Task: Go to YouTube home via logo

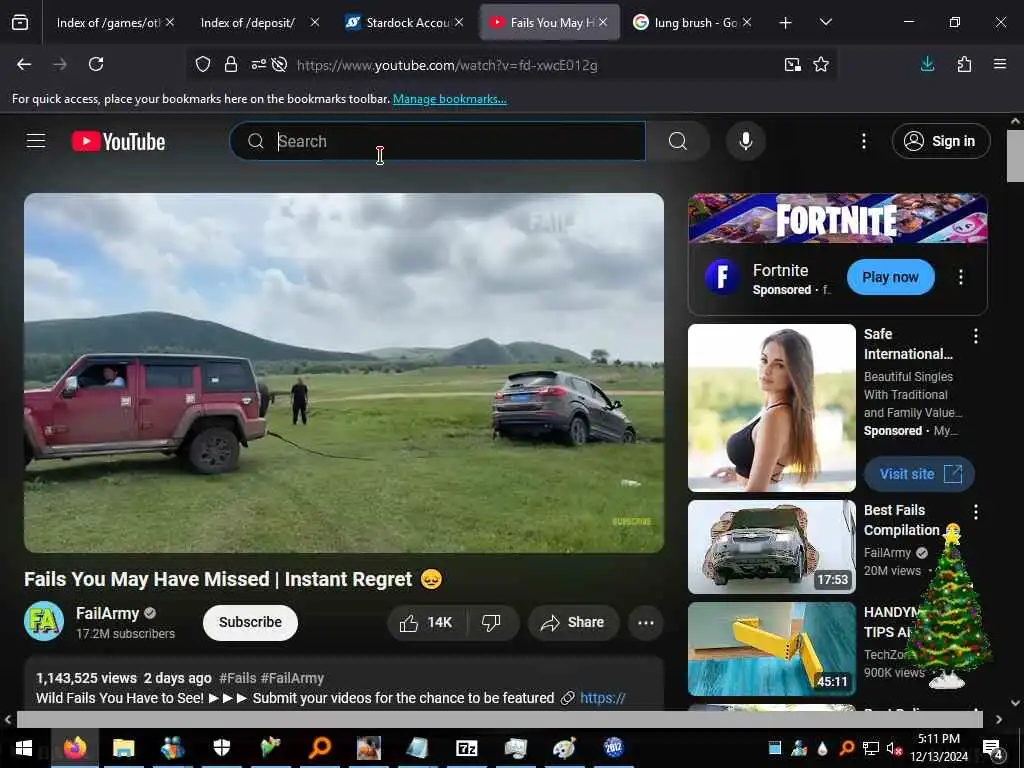Action: click(118, 141)
